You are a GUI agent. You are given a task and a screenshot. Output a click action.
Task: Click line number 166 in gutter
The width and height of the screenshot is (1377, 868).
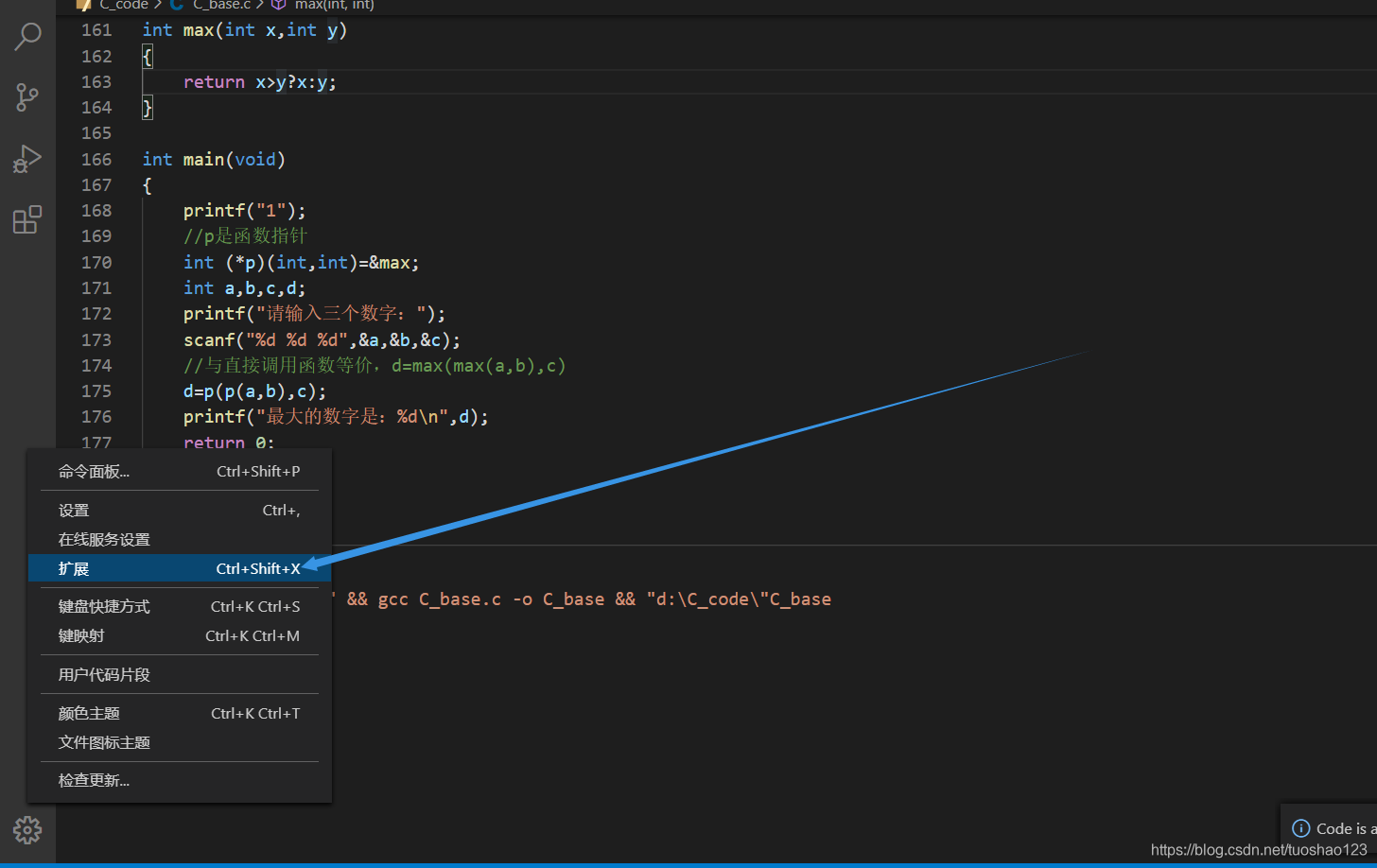click(x=96, y=159)
